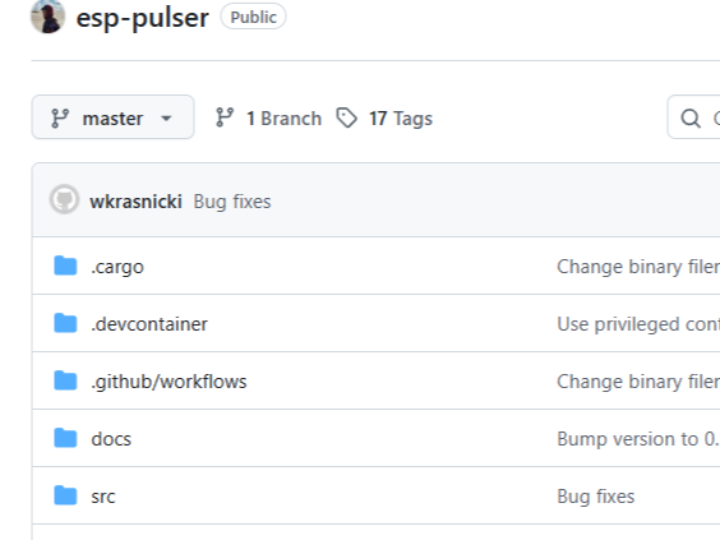This screenshot has height=540, width=720.
Task: Navigate into .github/workflows folder
Action: coord(168,381)
